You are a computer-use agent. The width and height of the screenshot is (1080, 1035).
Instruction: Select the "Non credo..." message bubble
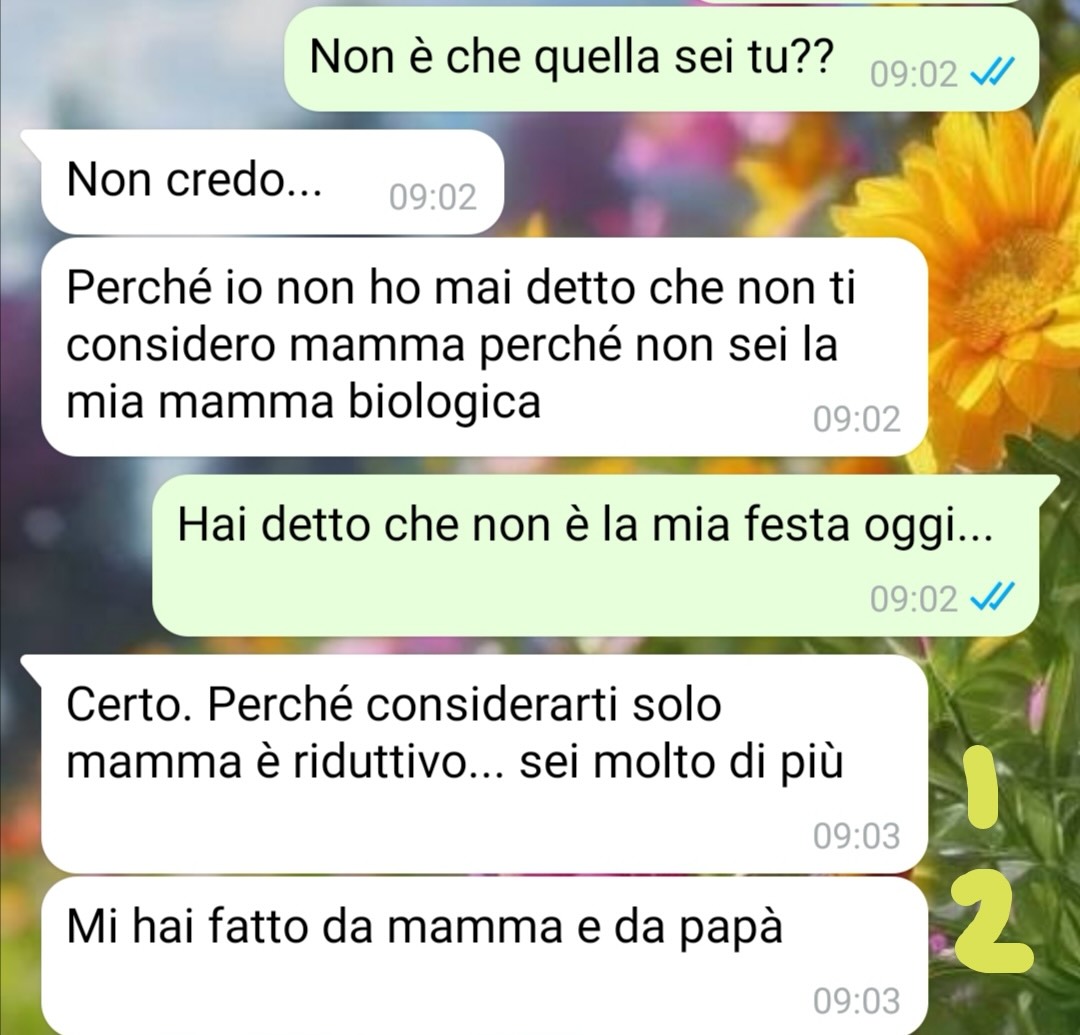272,182
